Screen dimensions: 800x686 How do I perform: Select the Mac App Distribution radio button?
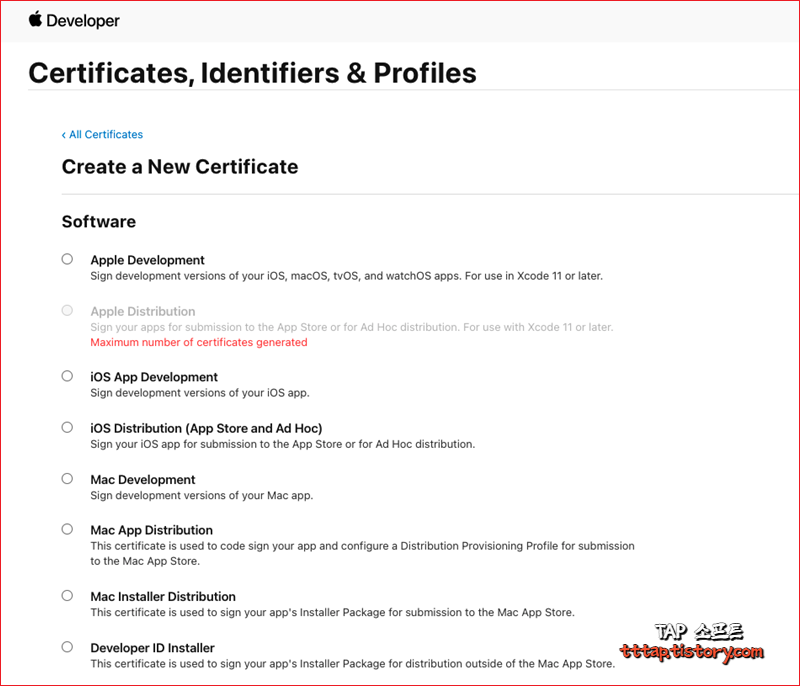[x=67, y=529]
